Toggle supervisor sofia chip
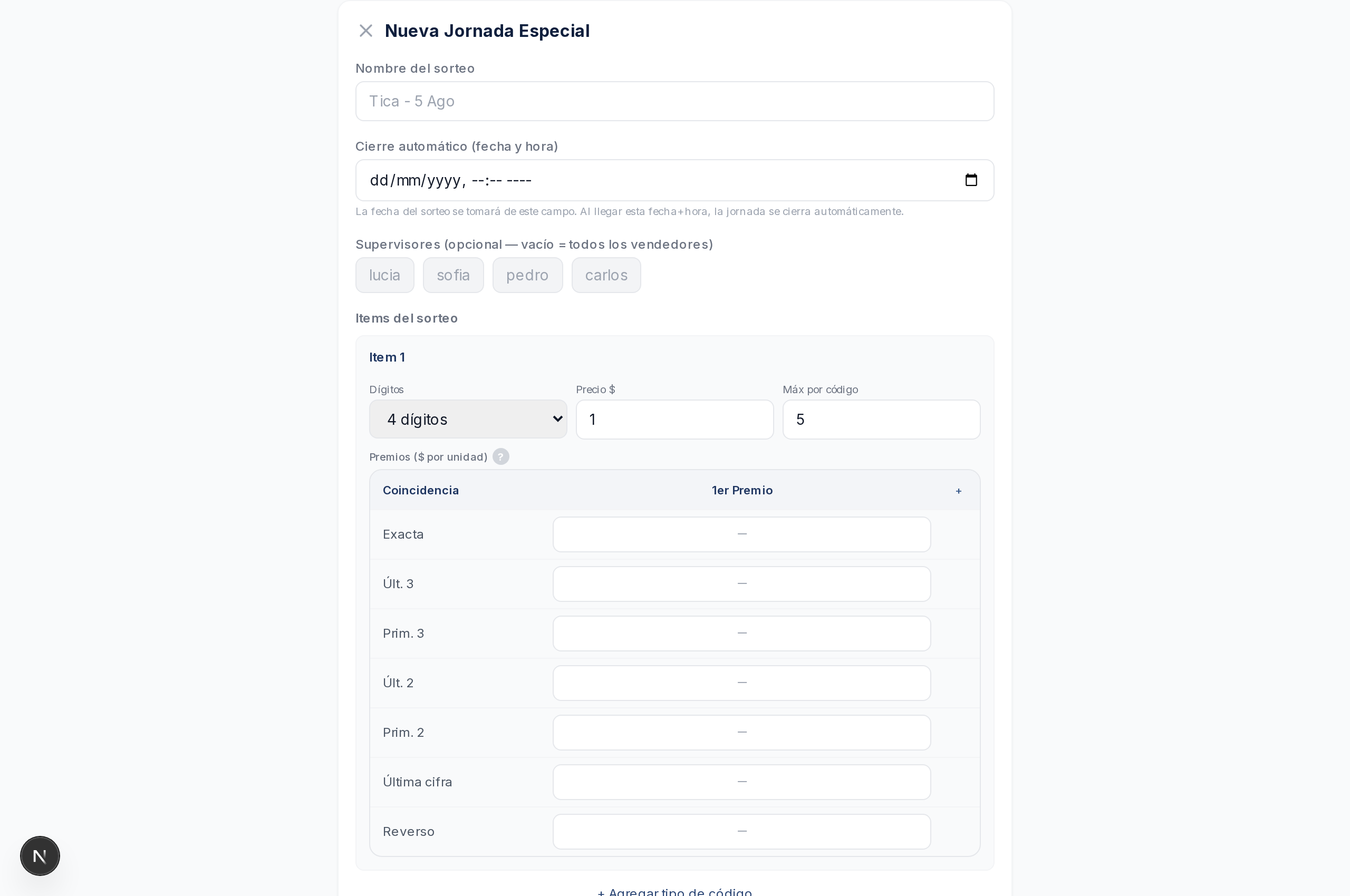The height and width of the screenshot is (896, 1350). pyautogui.click(x=454, y=275)
